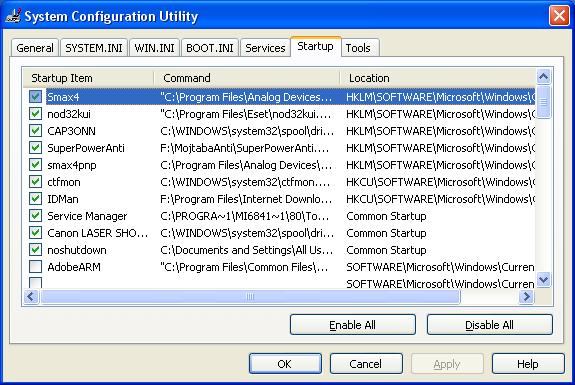Select the IDMan item name
The image size is (575, 385).
pos(63,199)
